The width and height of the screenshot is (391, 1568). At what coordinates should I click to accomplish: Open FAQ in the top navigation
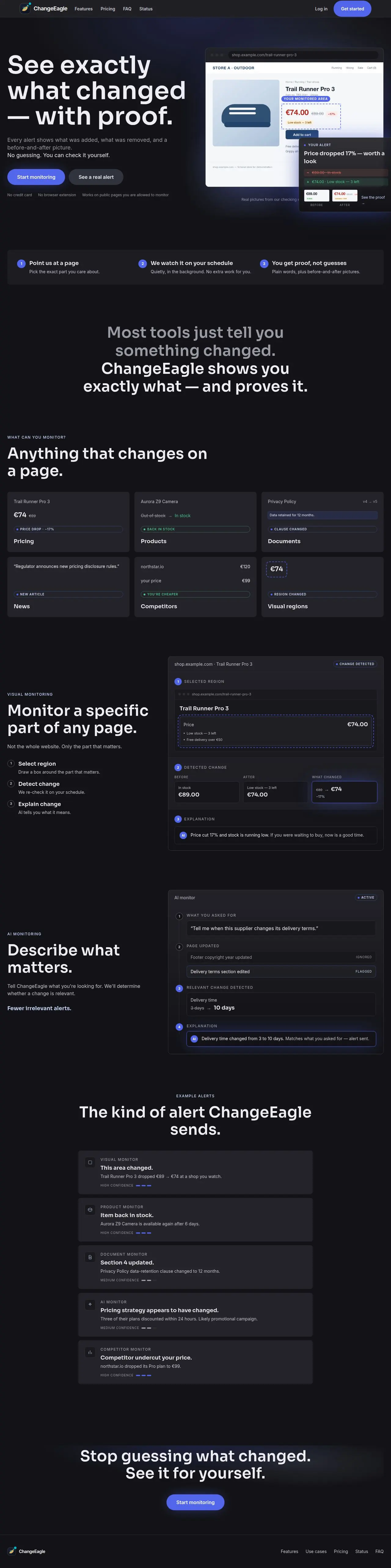click(127, 9)
